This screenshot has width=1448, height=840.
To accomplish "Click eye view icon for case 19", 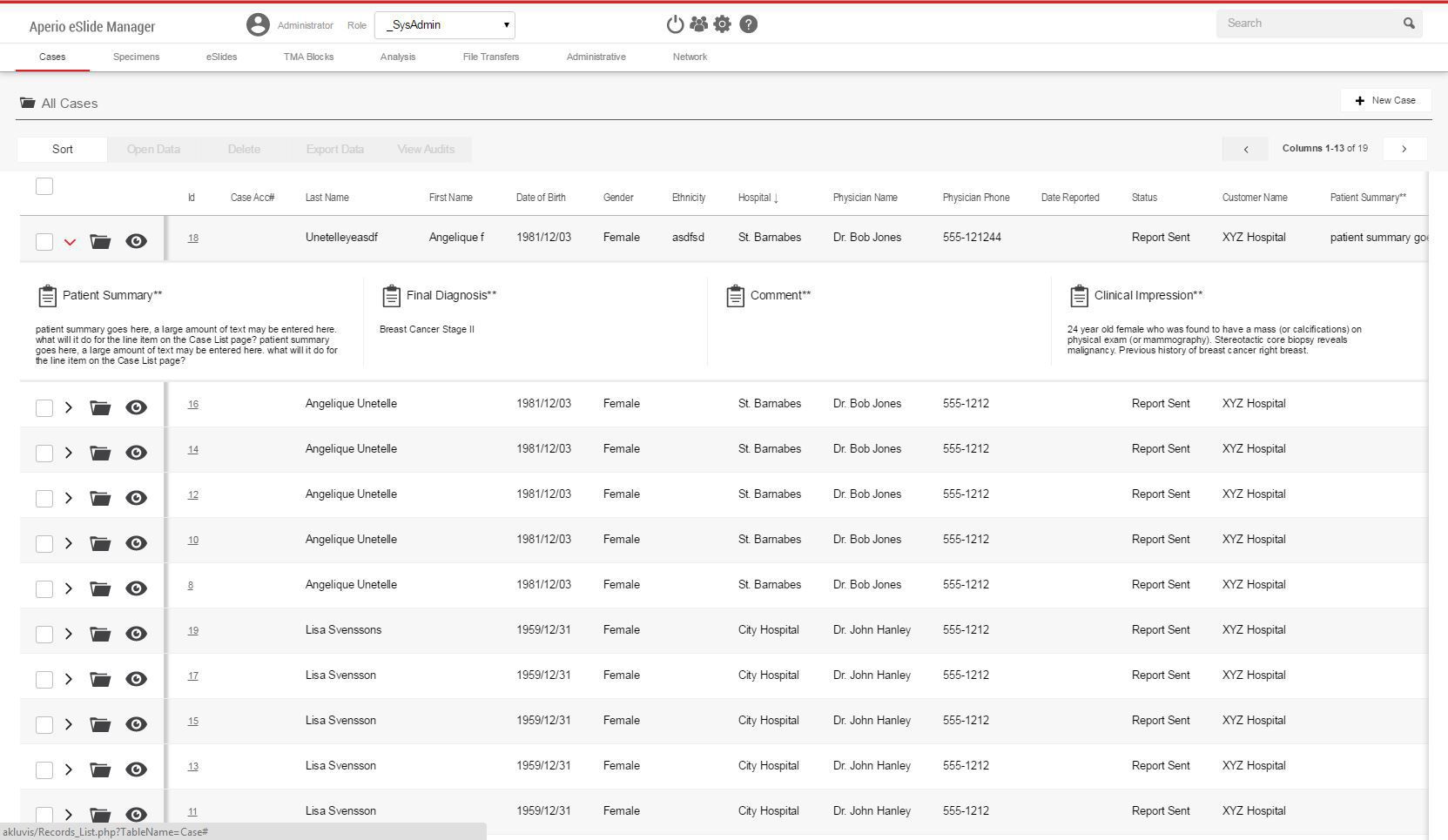I will pyautogui.click(x=136, y=634).
